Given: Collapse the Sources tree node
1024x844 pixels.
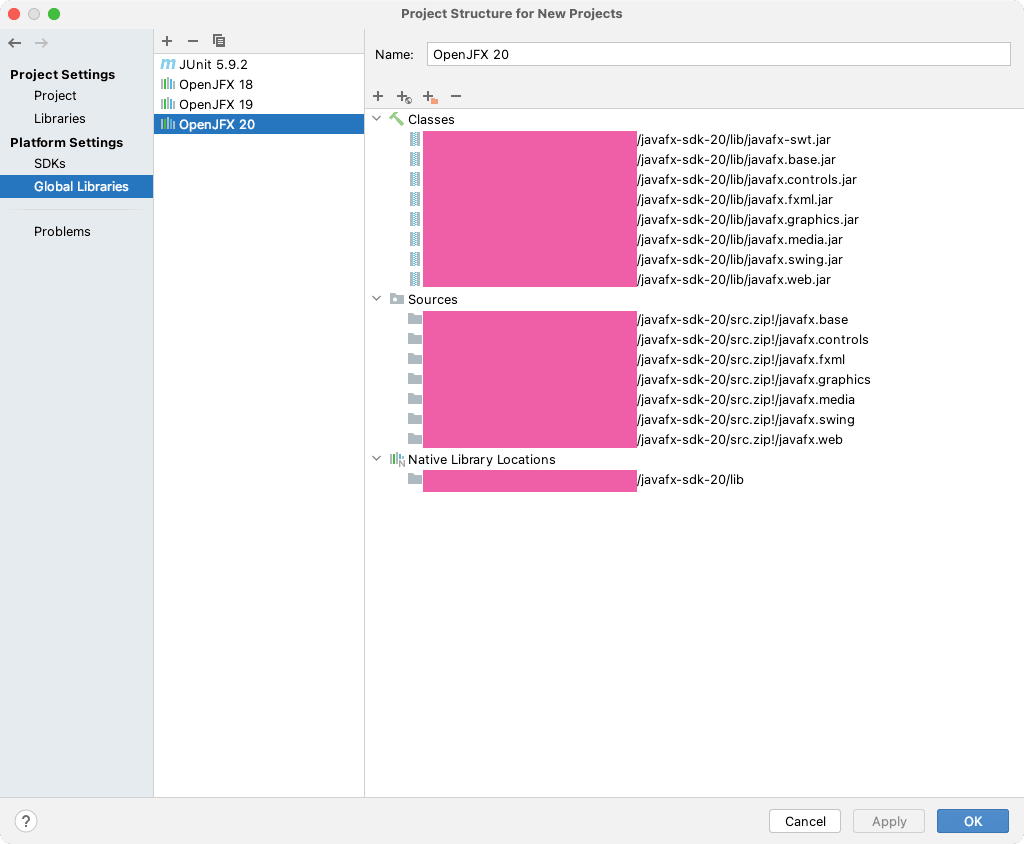Looking at the screenshot, I should point(377,299).
